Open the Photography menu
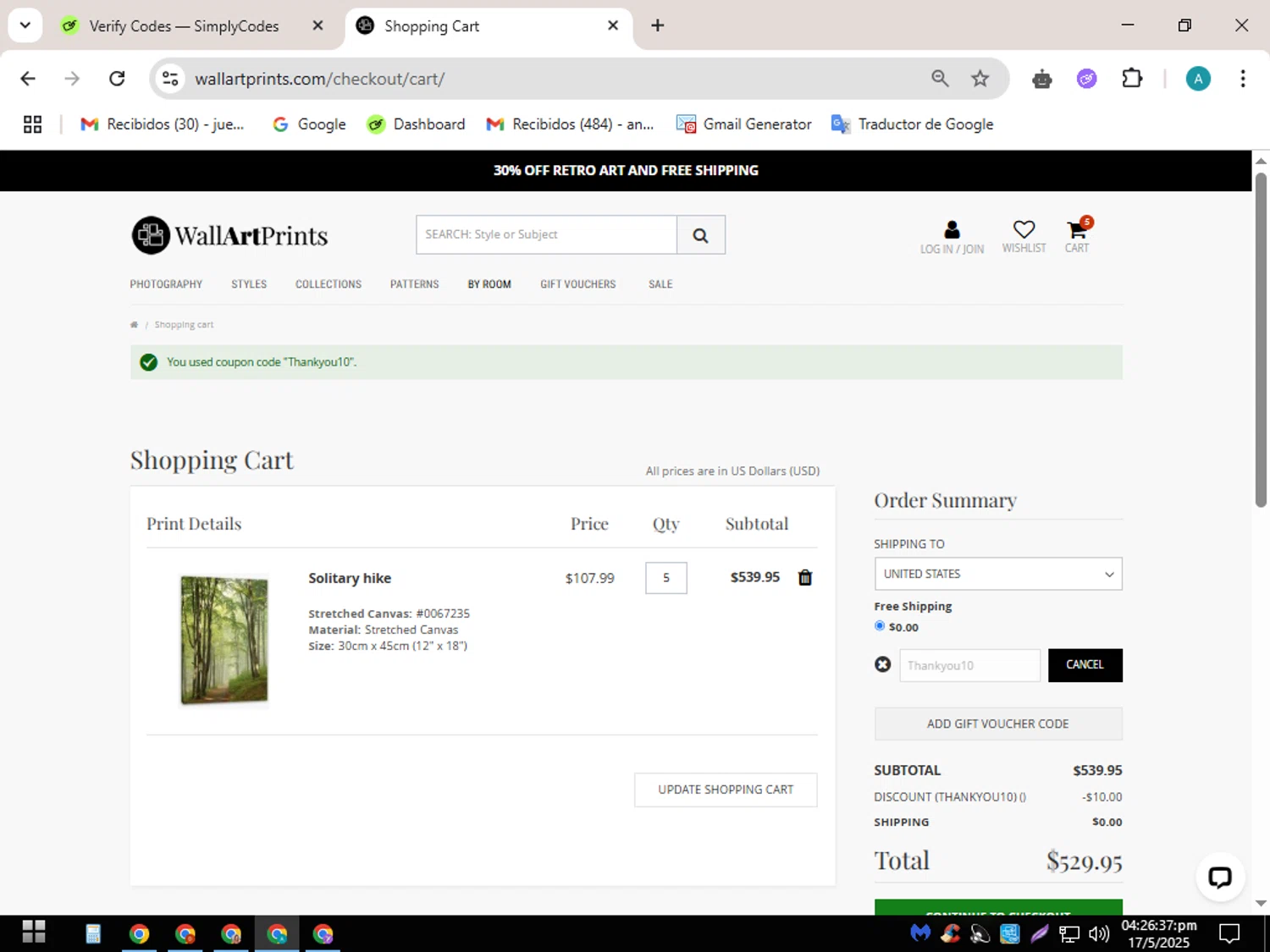The width and height of the screenshot is (1270, 952). [166, 284]
